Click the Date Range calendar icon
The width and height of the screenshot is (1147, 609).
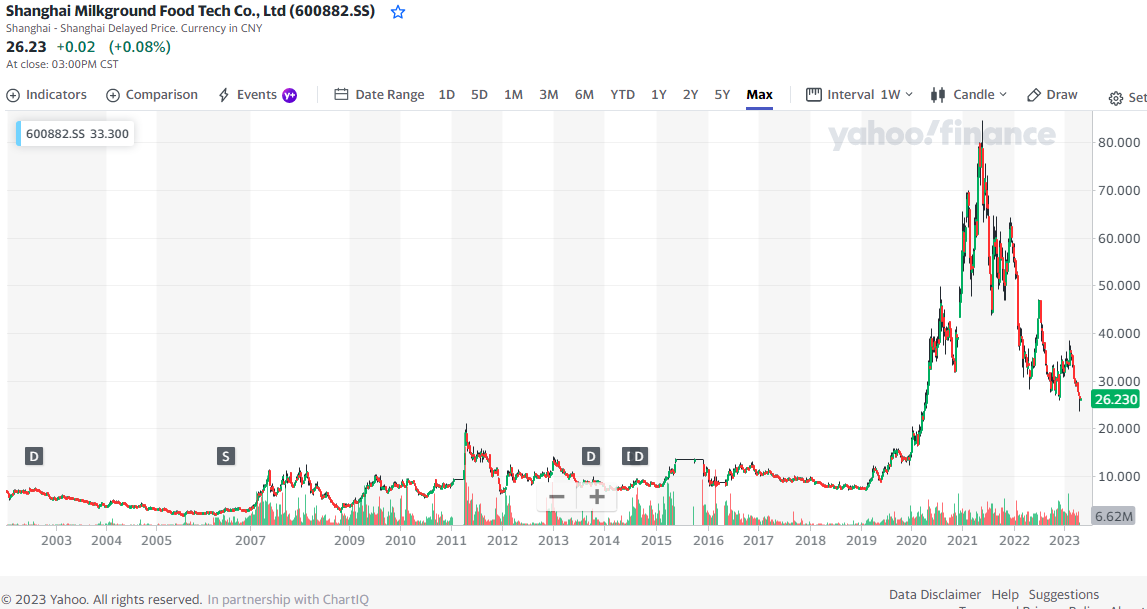tap(341, 94)
